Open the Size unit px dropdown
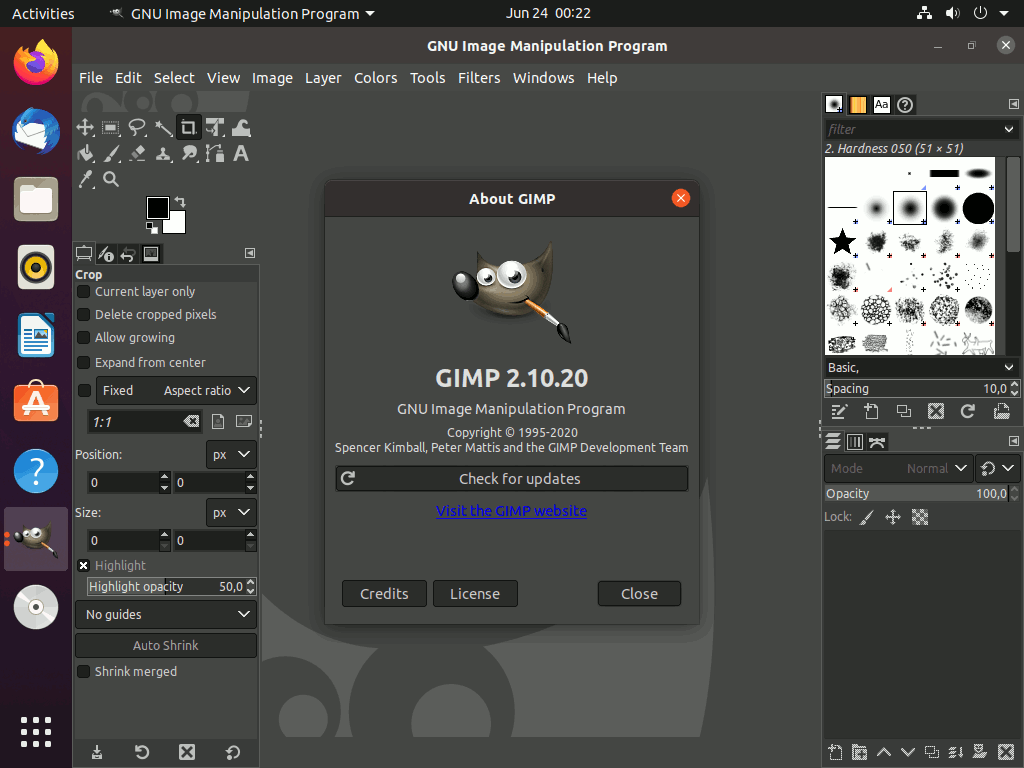The height and width of the screenshot is (768, 1024). [x=231, y=513]
